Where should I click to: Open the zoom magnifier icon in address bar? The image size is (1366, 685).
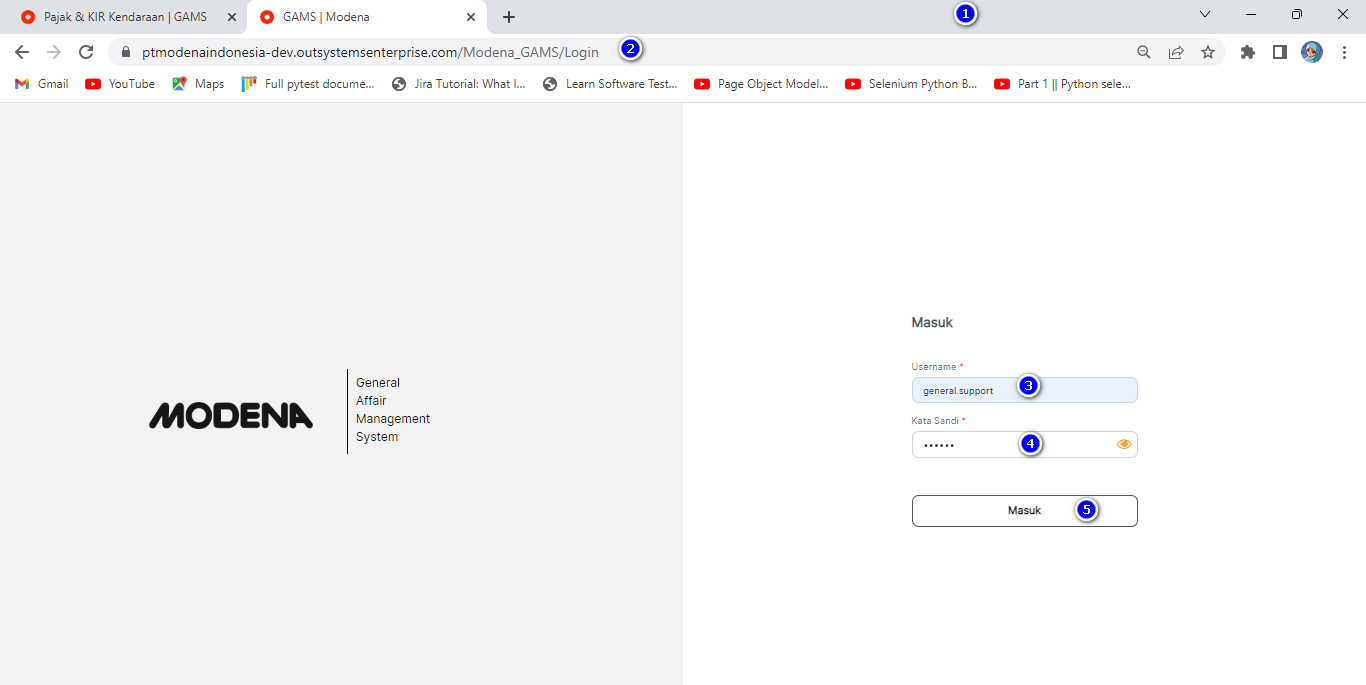coord(1144,52)
